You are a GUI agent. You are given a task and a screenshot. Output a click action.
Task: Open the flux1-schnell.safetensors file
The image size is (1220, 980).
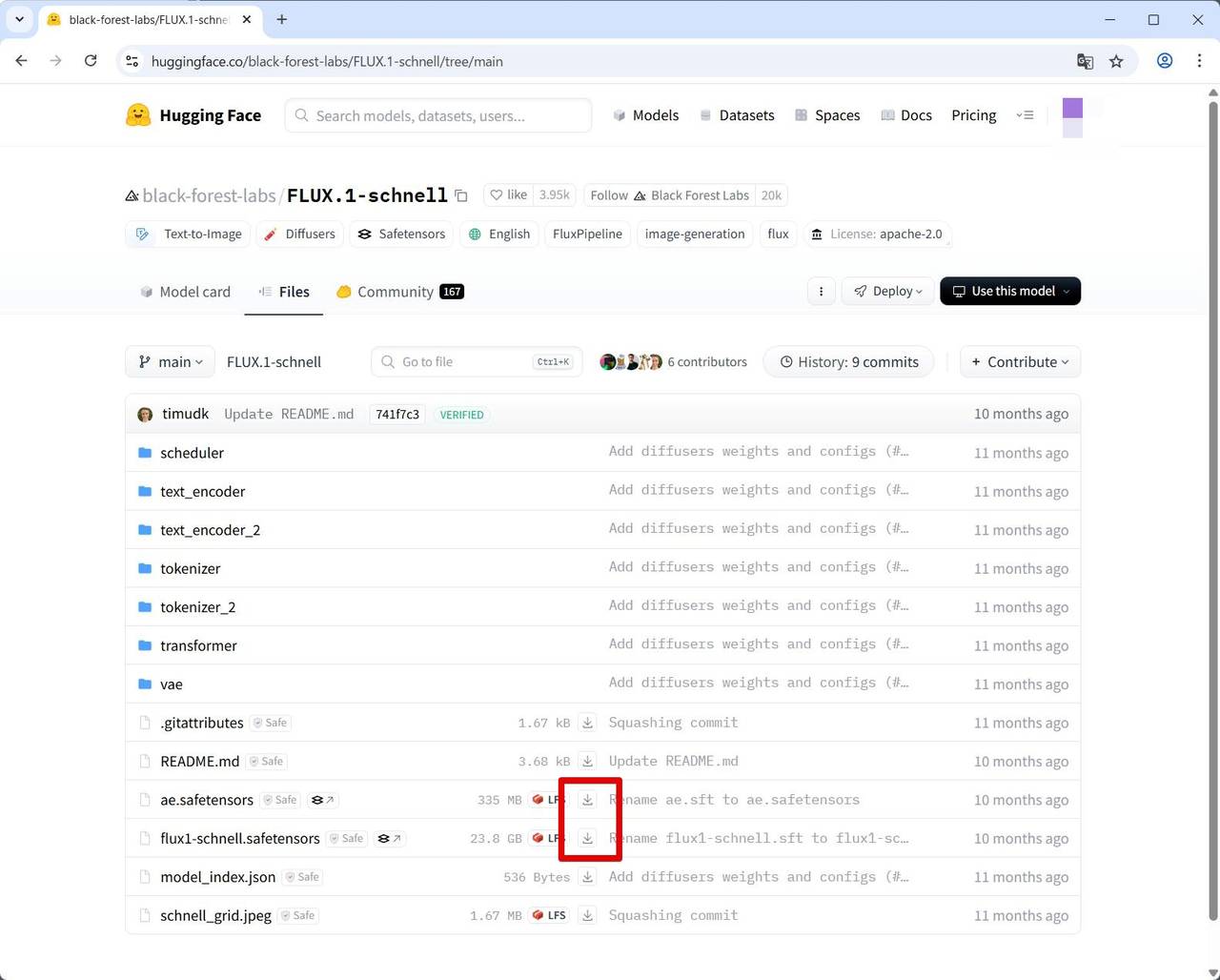click(240, 839)
